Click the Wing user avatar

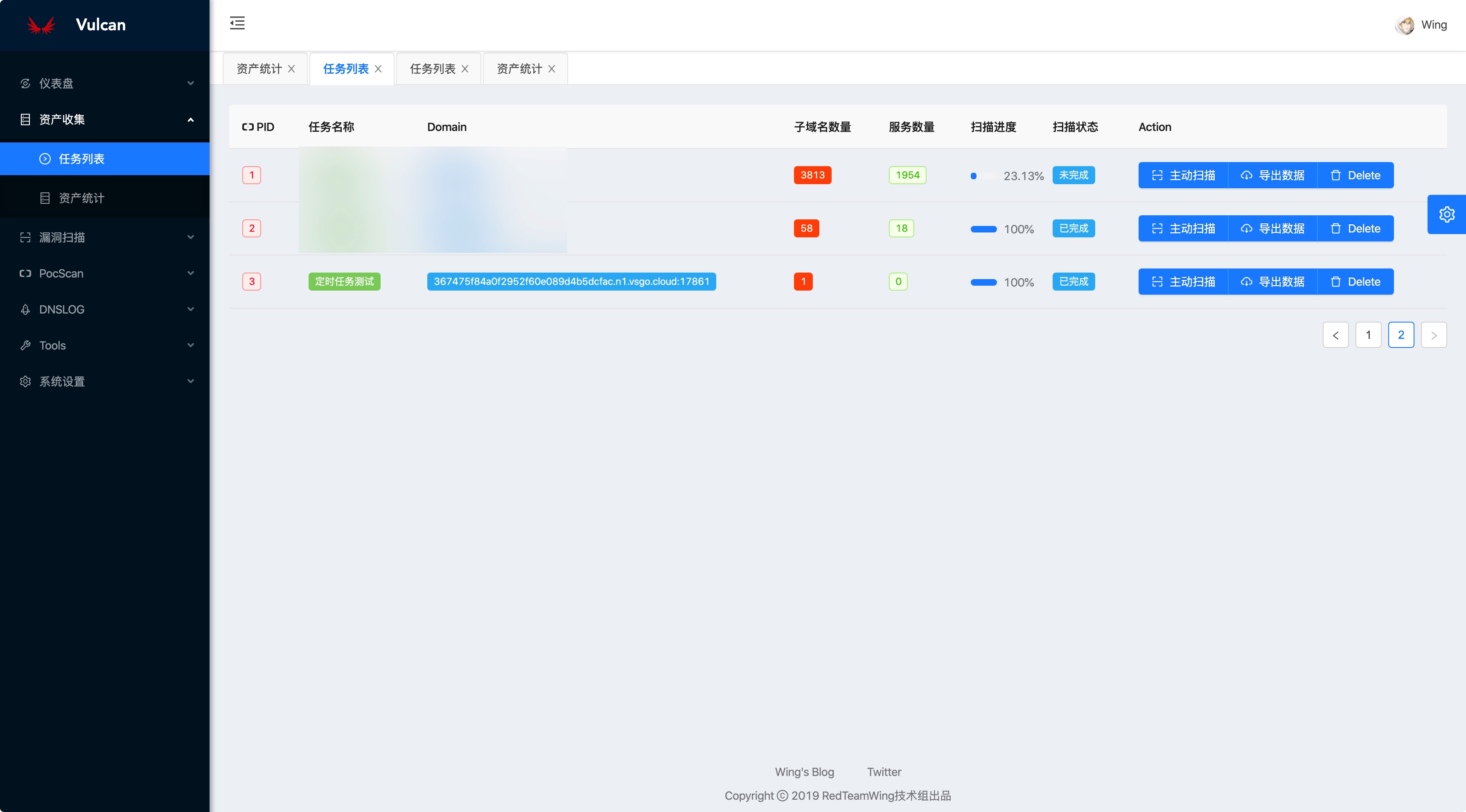pos(1405,25)
